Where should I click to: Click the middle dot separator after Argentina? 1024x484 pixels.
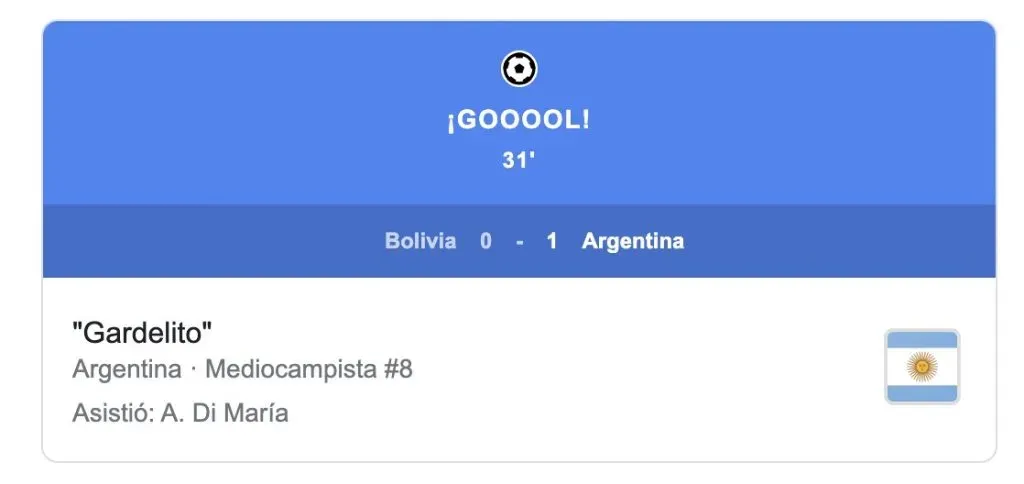[x=193, y=370]
